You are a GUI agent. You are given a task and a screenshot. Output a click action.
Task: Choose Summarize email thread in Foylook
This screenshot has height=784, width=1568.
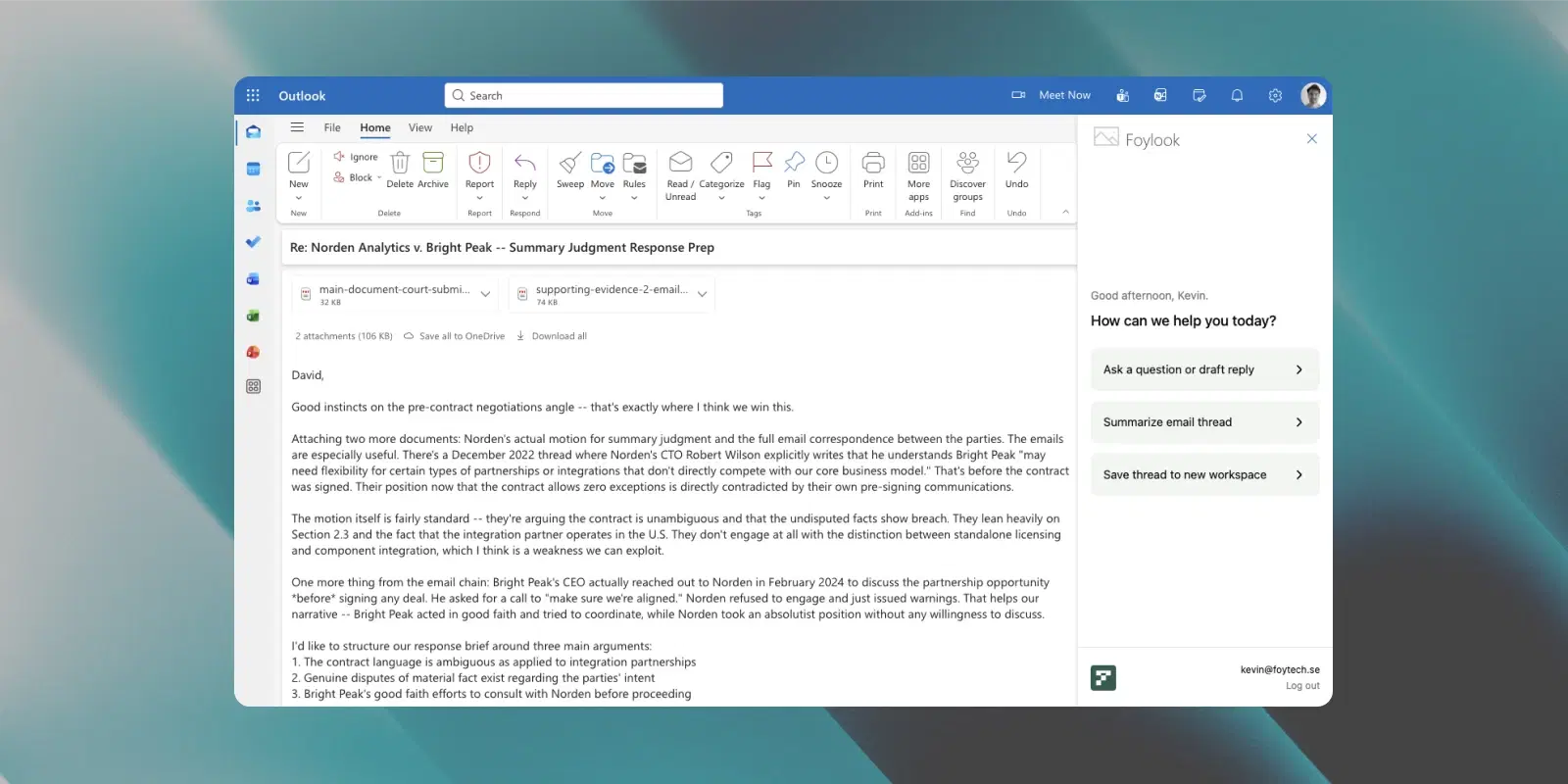1204,422
